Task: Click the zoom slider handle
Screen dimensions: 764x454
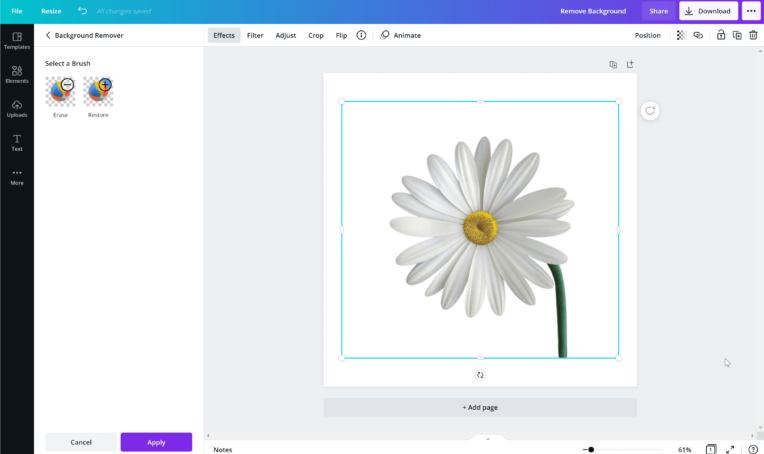Action: click(591, 450)
